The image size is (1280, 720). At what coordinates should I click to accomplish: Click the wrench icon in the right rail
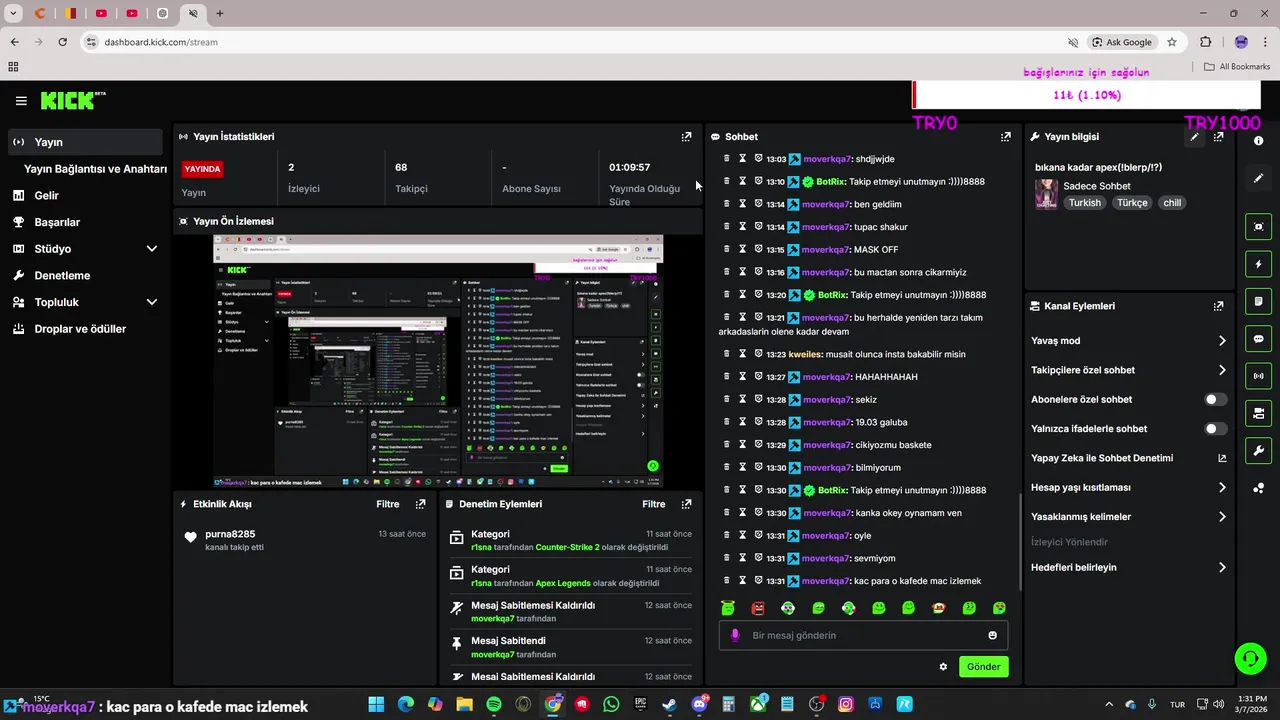tap(1259, 451)
